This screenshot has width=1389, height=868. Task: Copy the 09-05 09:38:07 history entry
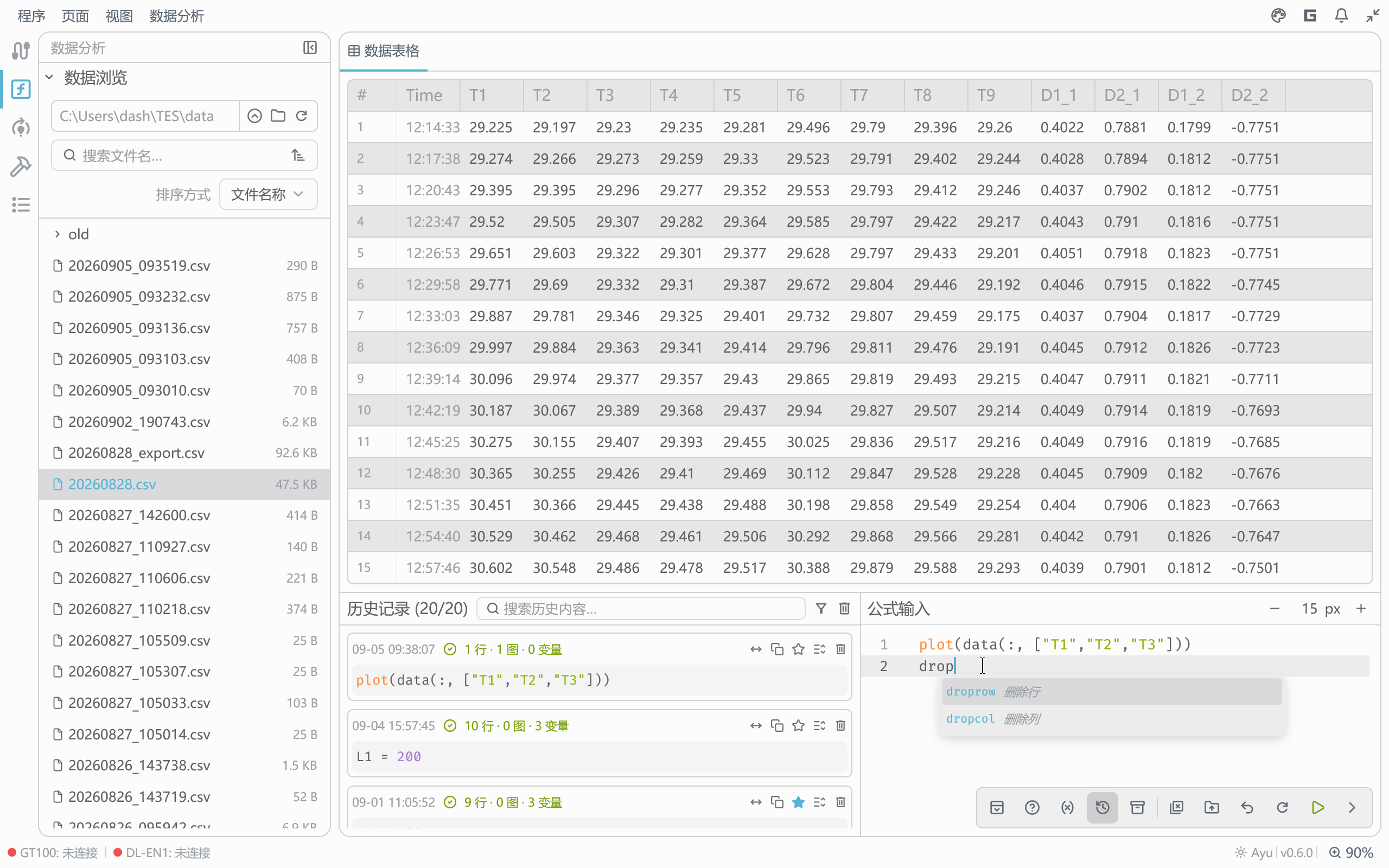[777, 649]
